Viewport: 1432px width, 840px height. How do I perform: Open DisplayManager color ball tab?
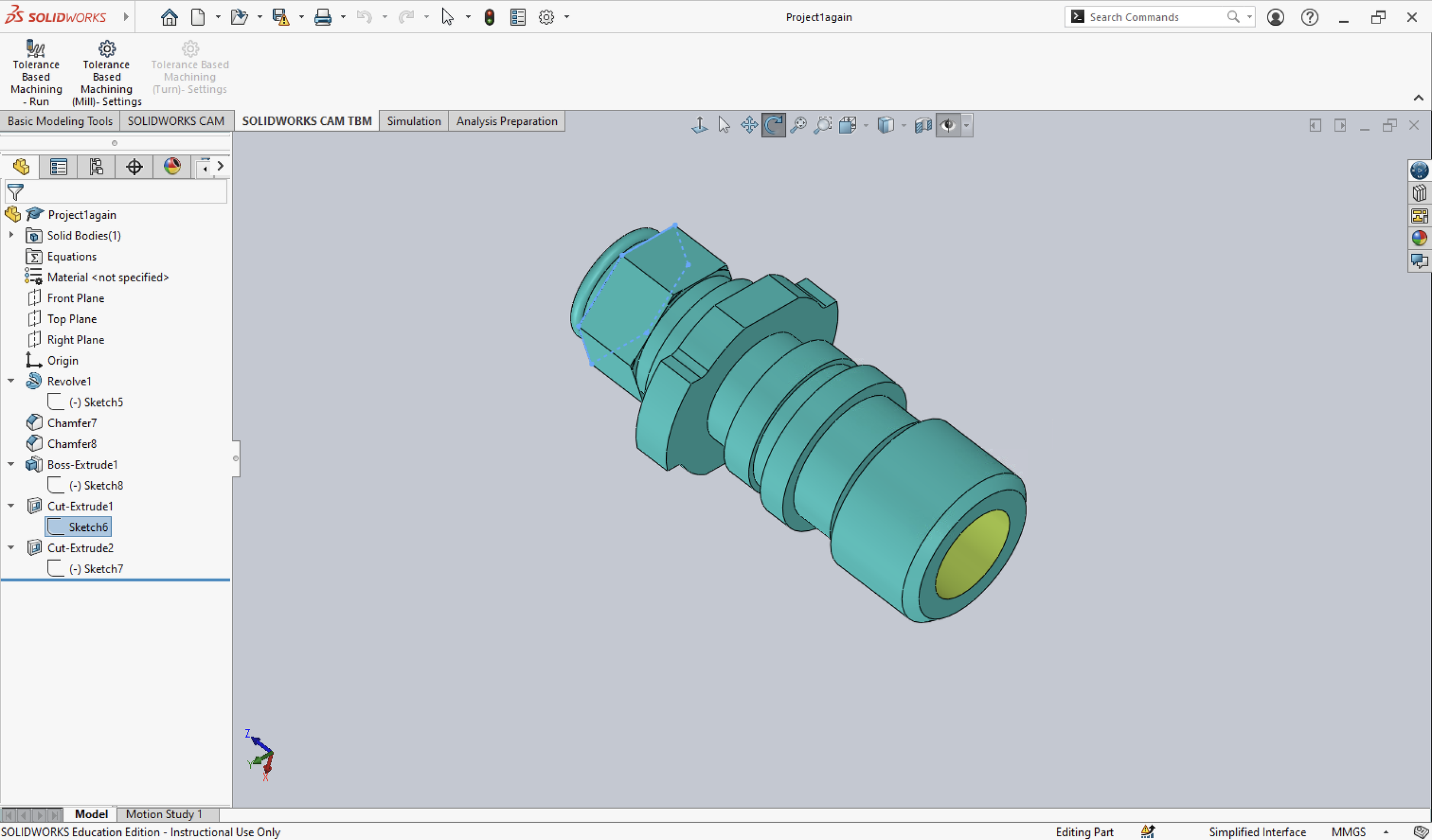click(172, 167)
